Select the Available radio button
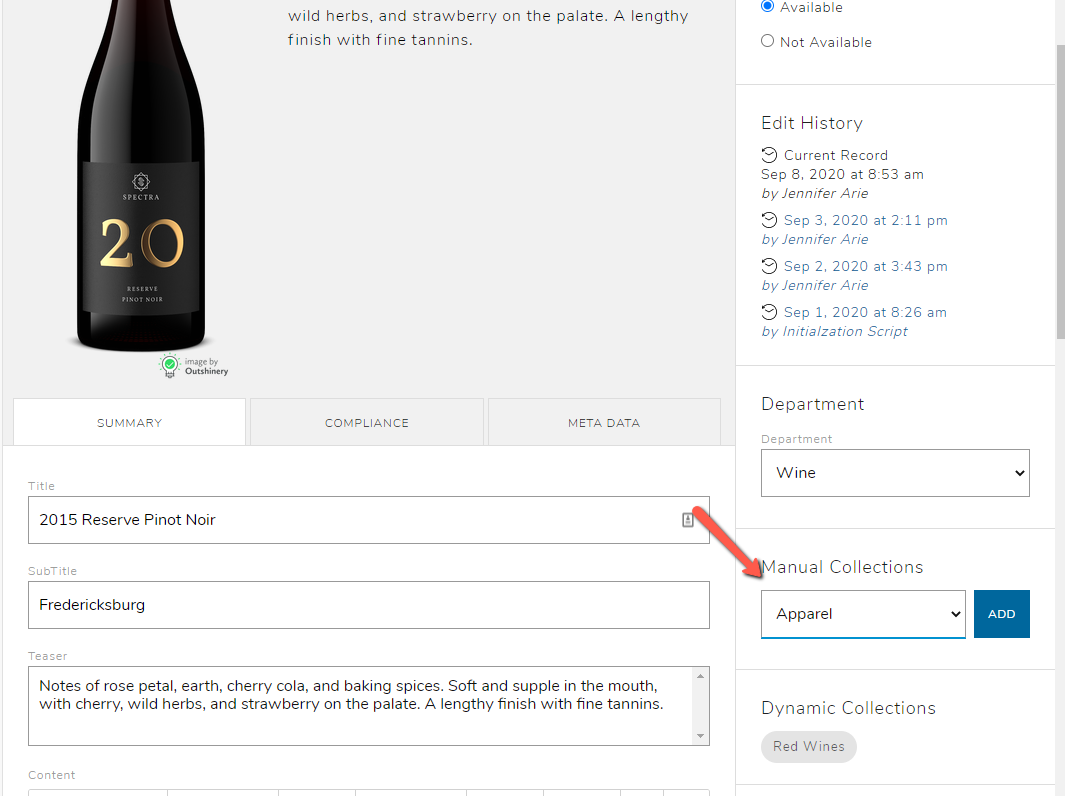This screenshot has width=1065, height=796. (x=768, y=6)
